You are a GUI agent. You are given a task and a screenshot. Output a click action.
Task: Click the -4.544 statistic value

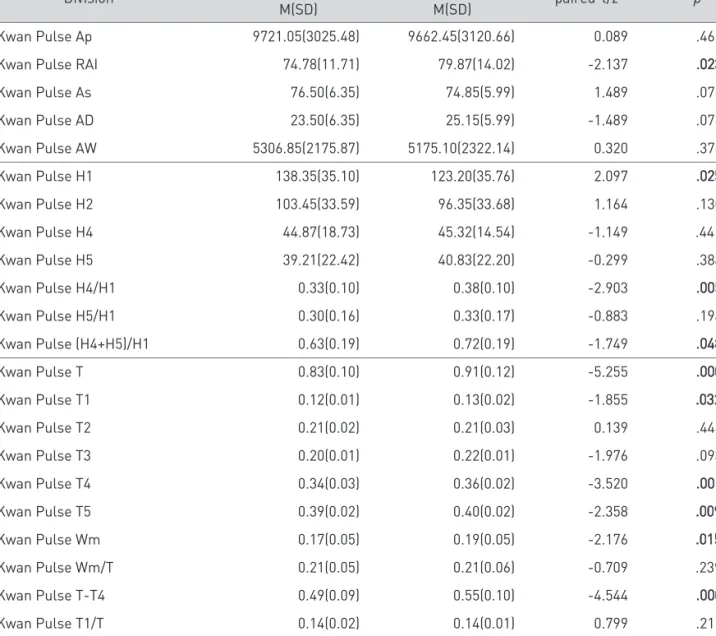point(608,595)
